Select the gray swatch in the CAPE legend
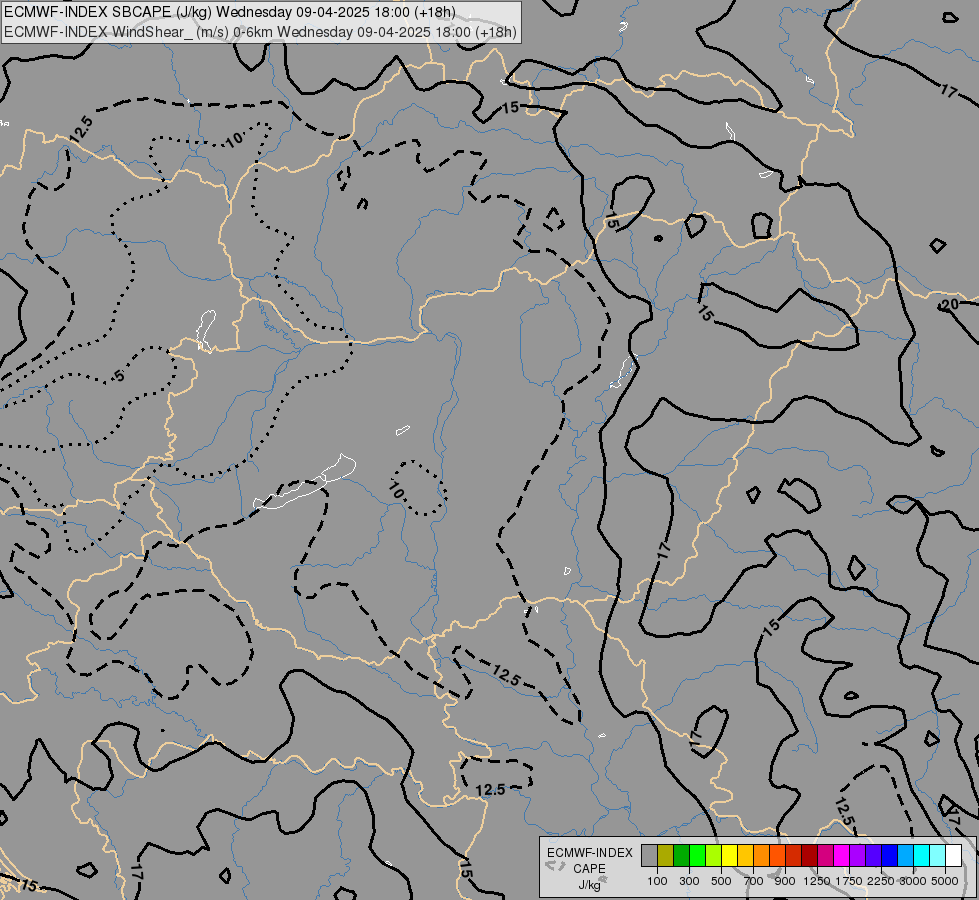This screenshot has width=979, height=900. click(x=649, y=855)
